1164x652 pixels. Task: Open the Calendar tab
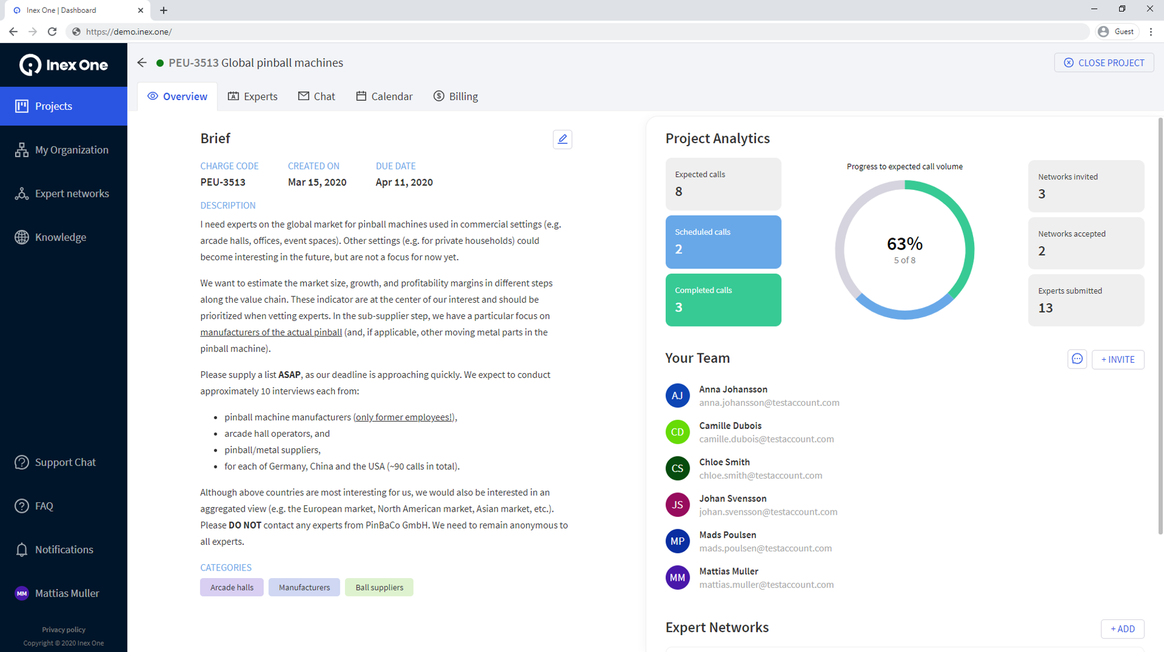click(x=384, y=96)
